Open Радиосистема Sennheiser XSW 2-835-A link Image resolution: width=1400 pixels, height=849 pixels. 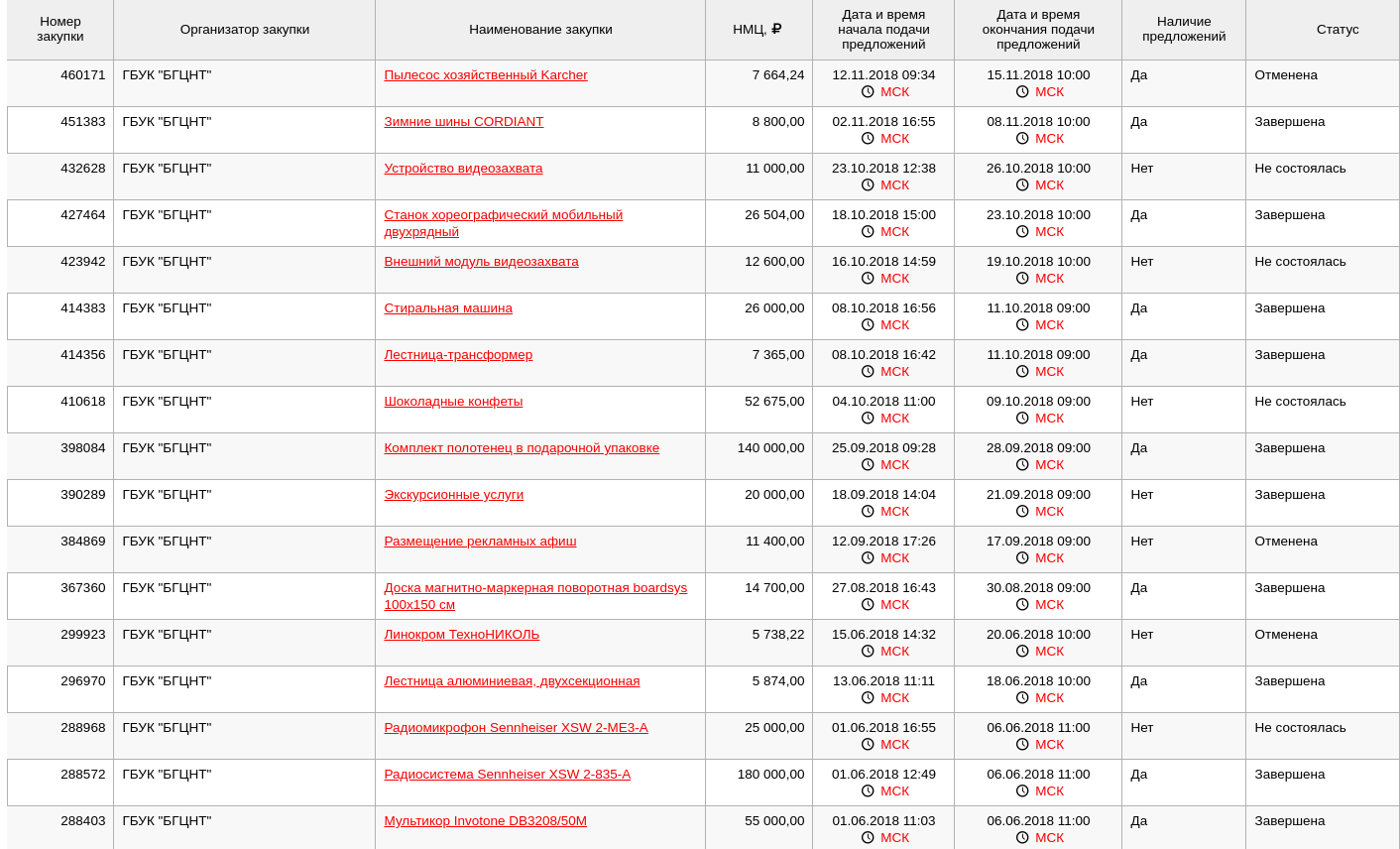point(508,775)
